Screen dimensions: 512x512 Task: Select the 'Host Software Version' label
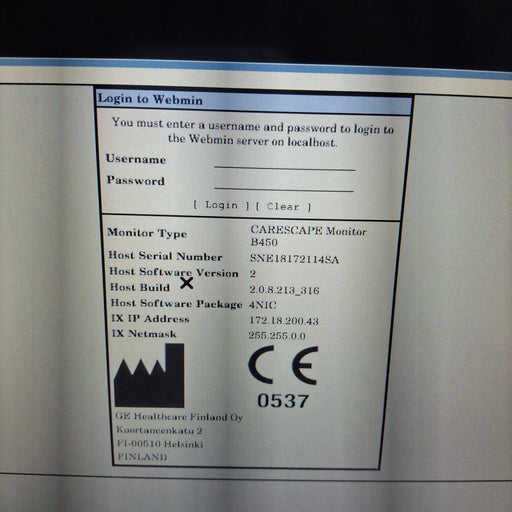pos(174,272)
